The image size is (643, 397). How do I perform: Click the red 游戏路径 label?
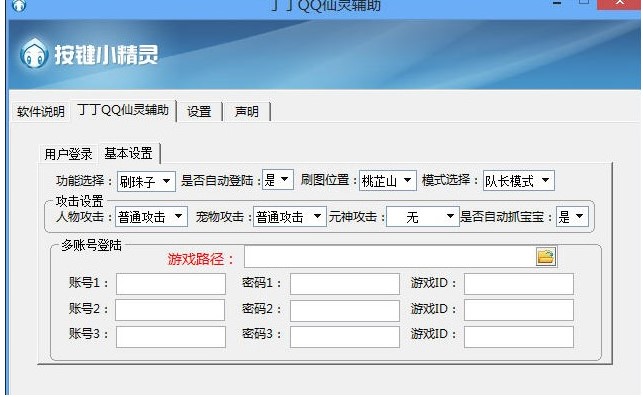201,259
